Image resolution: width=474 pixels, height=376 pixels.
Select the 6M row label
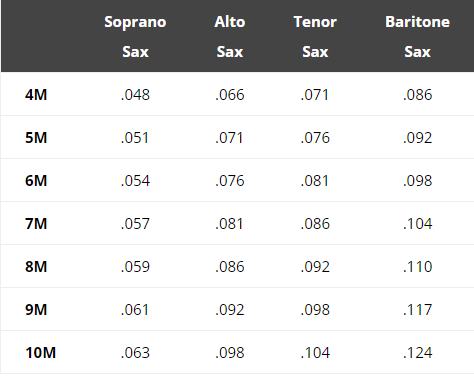(x=36, y=181)
